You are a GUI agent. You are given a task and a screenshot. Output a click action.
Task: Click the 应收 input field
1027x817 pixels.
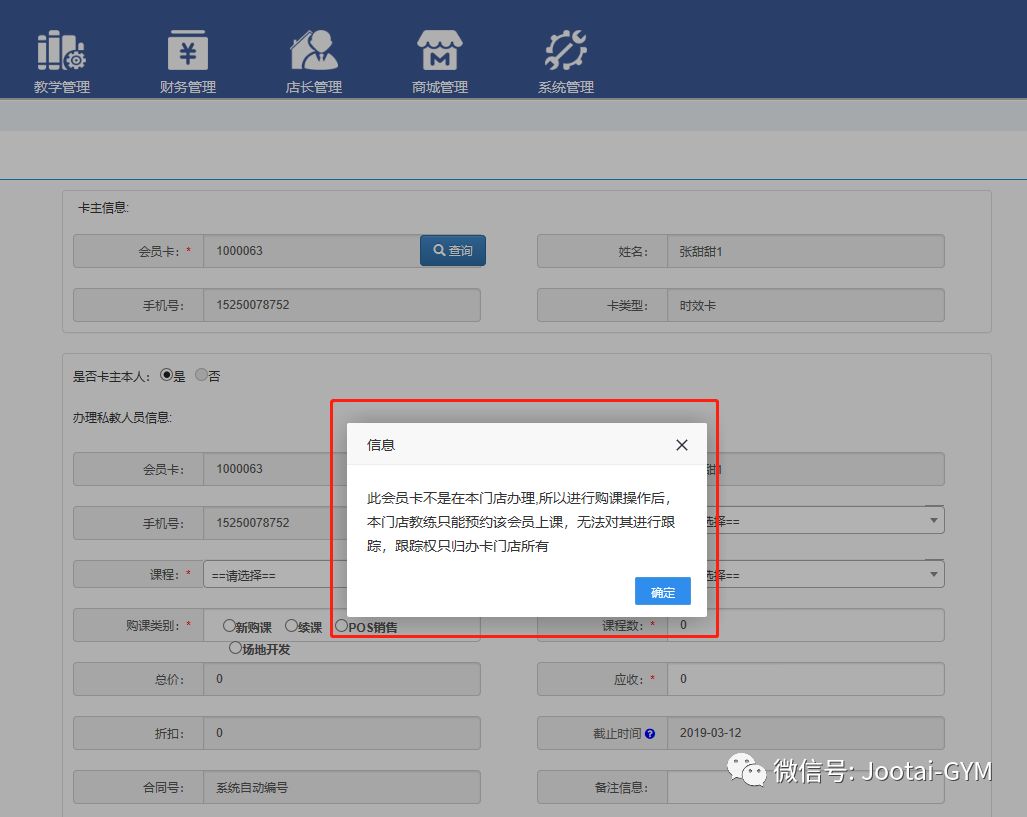tap(806, 679)
